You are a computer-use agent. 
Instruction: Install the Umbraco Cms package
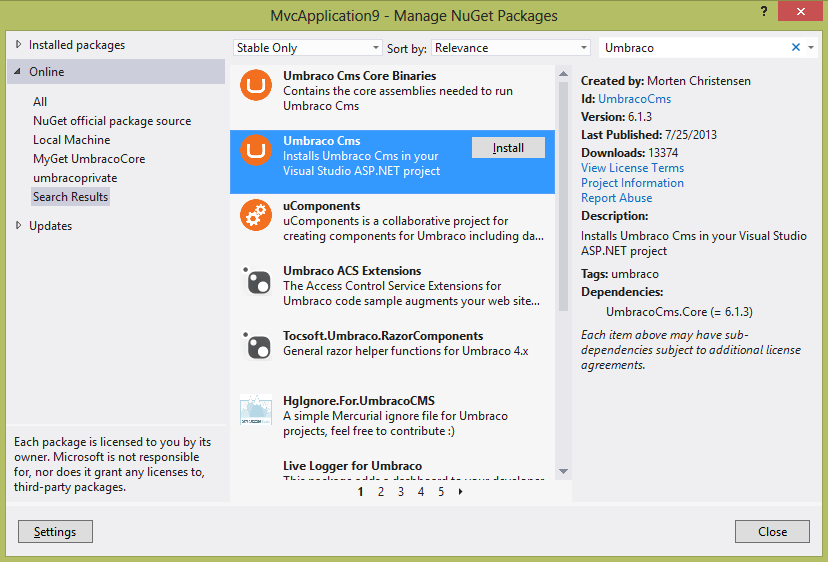tap(508, 148)
